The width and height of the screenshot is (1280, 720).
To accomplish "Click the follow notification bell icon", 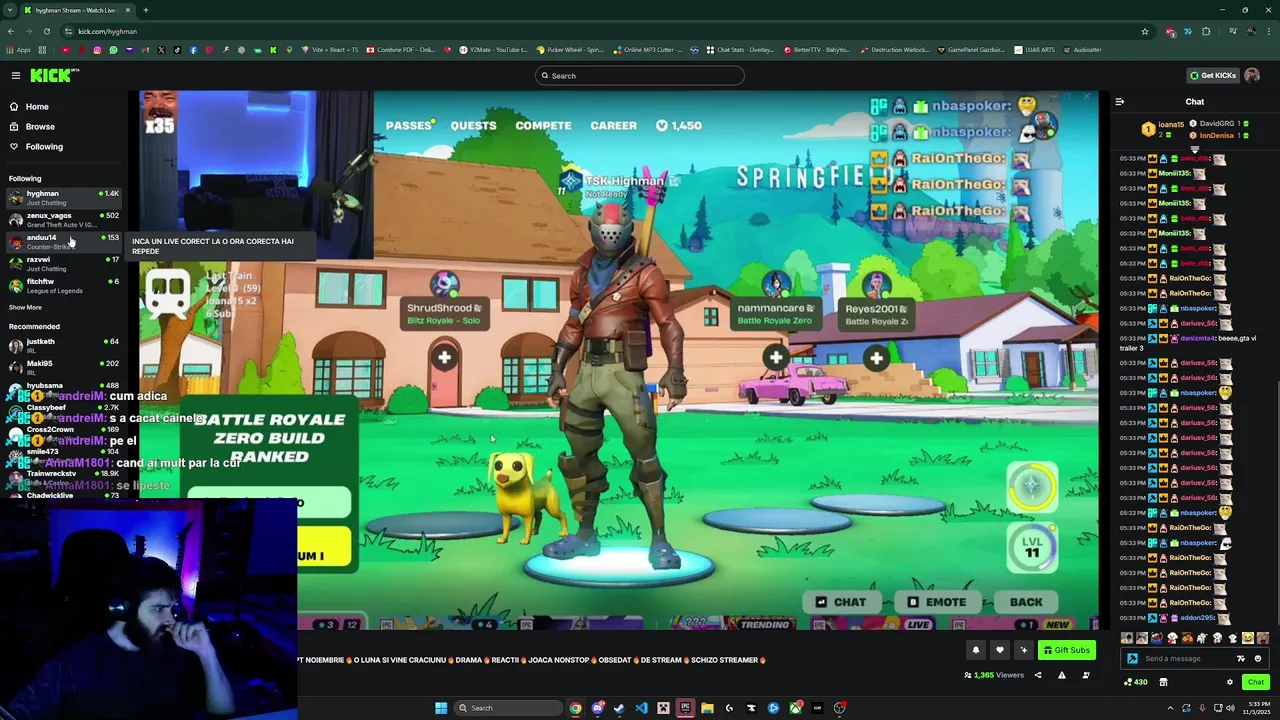I will click(x=976, y=650).
